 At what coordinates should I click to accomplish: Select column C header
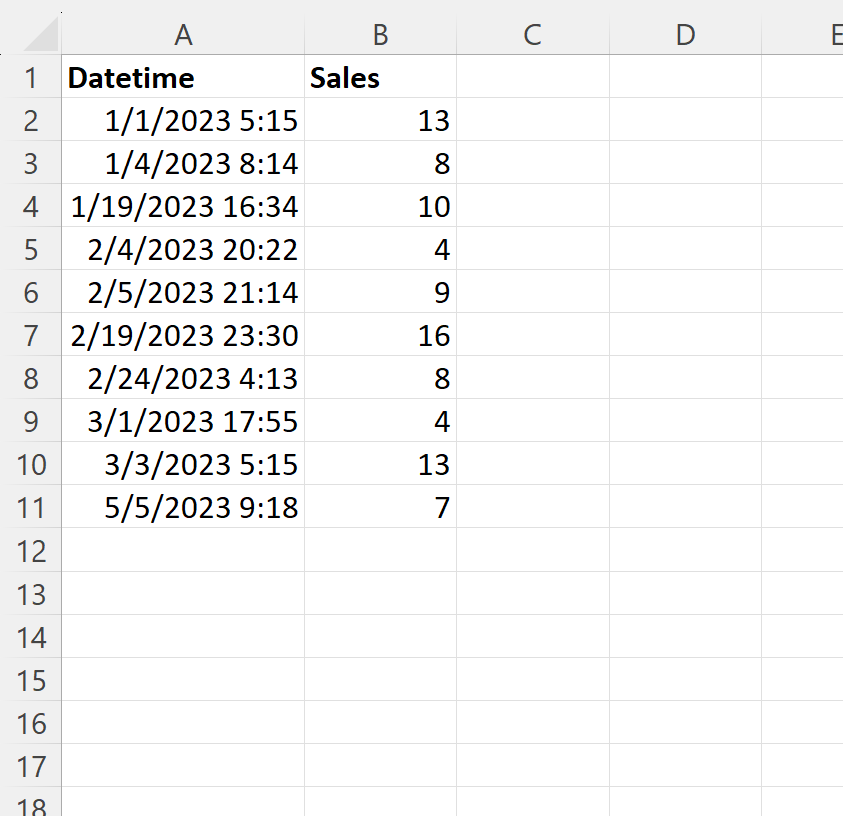[533, 34]
